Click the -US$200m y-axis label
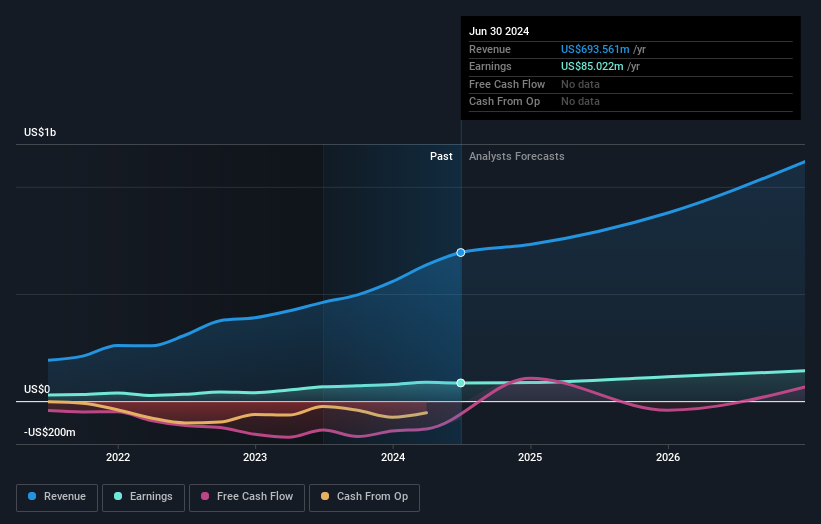The image size is (821, 524). tap(49, 432)
